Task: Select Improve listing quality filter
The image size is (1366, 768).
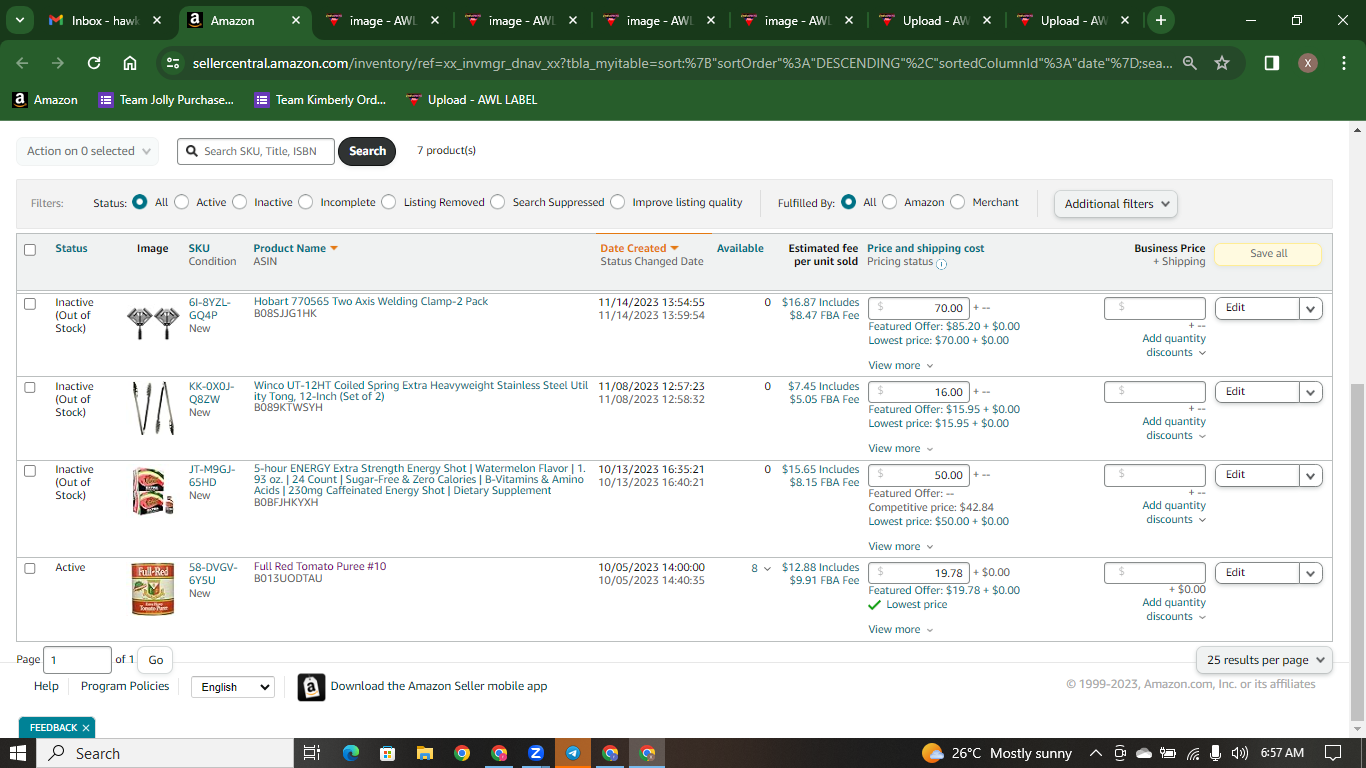Action: [x=618, y=202]
